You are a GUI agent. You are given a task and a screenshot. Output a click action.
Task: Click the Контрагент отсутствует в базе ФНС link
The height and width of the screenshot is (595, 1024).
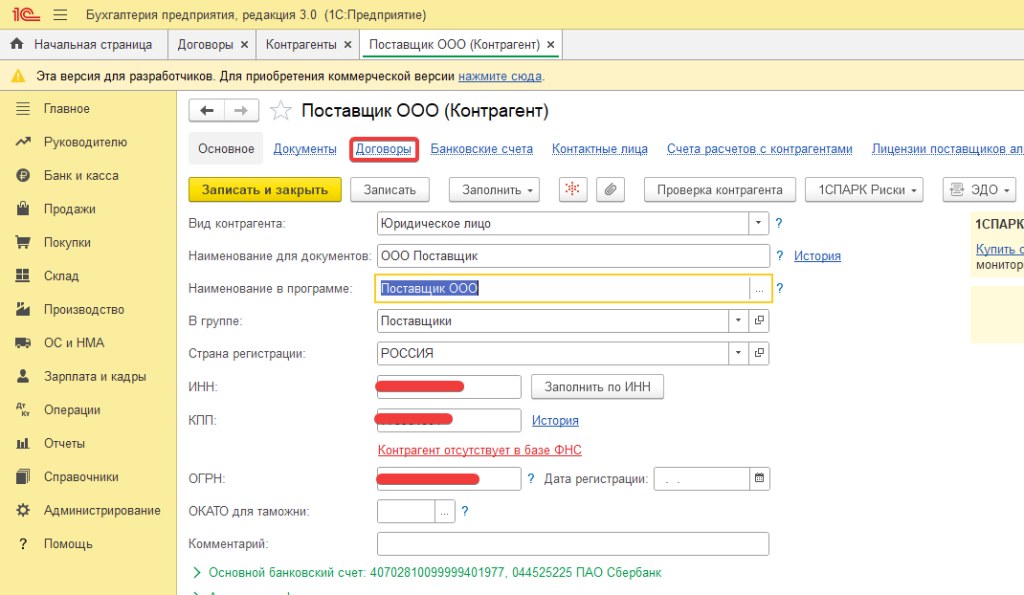tap(479, 450)
